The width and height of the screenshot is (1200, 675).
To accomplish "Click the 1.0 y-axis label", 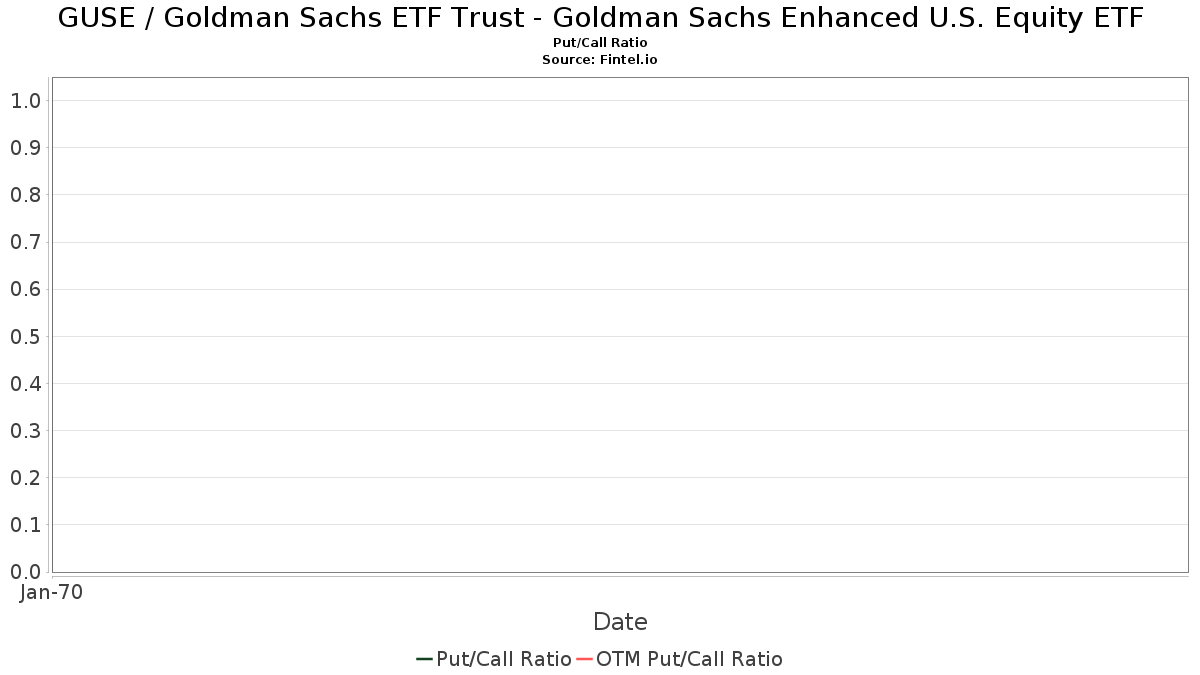I will [x=25, y=100].
